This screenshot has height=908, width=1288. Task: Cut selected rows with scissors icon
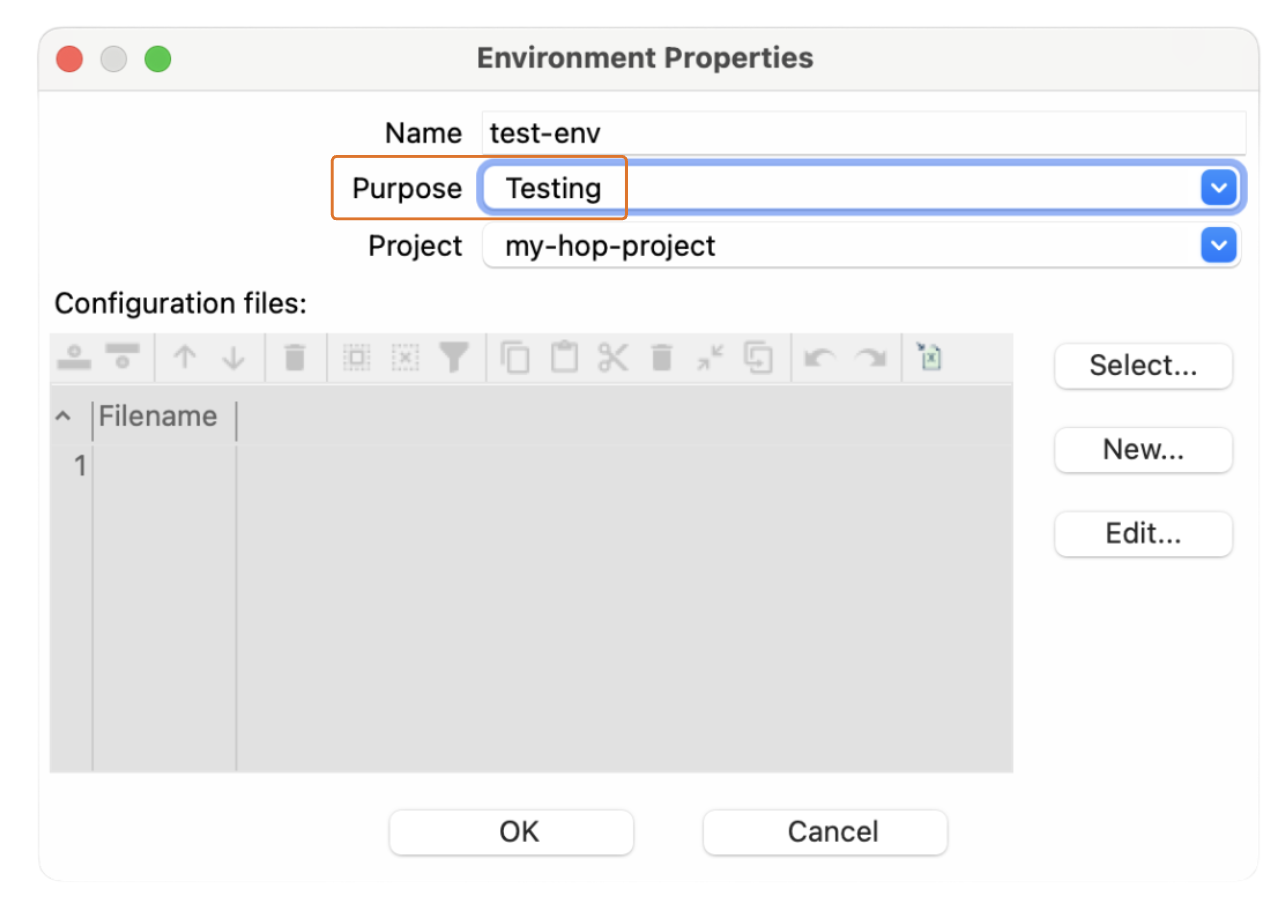click(x=613, y=357)
